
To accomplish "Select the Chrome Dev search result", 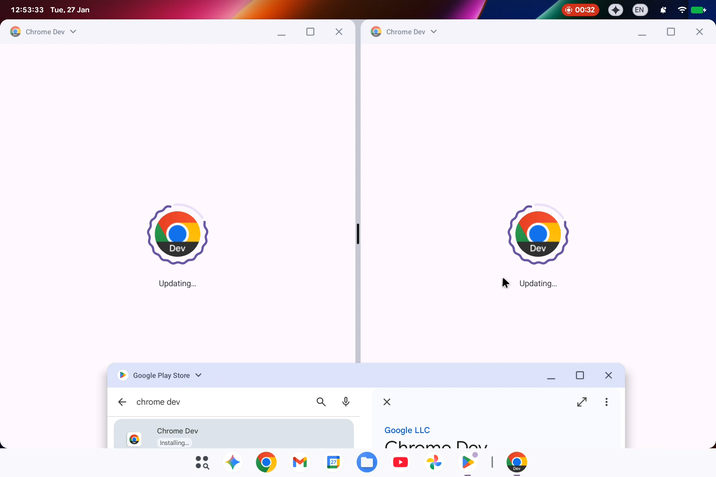I will coord(234,434).
